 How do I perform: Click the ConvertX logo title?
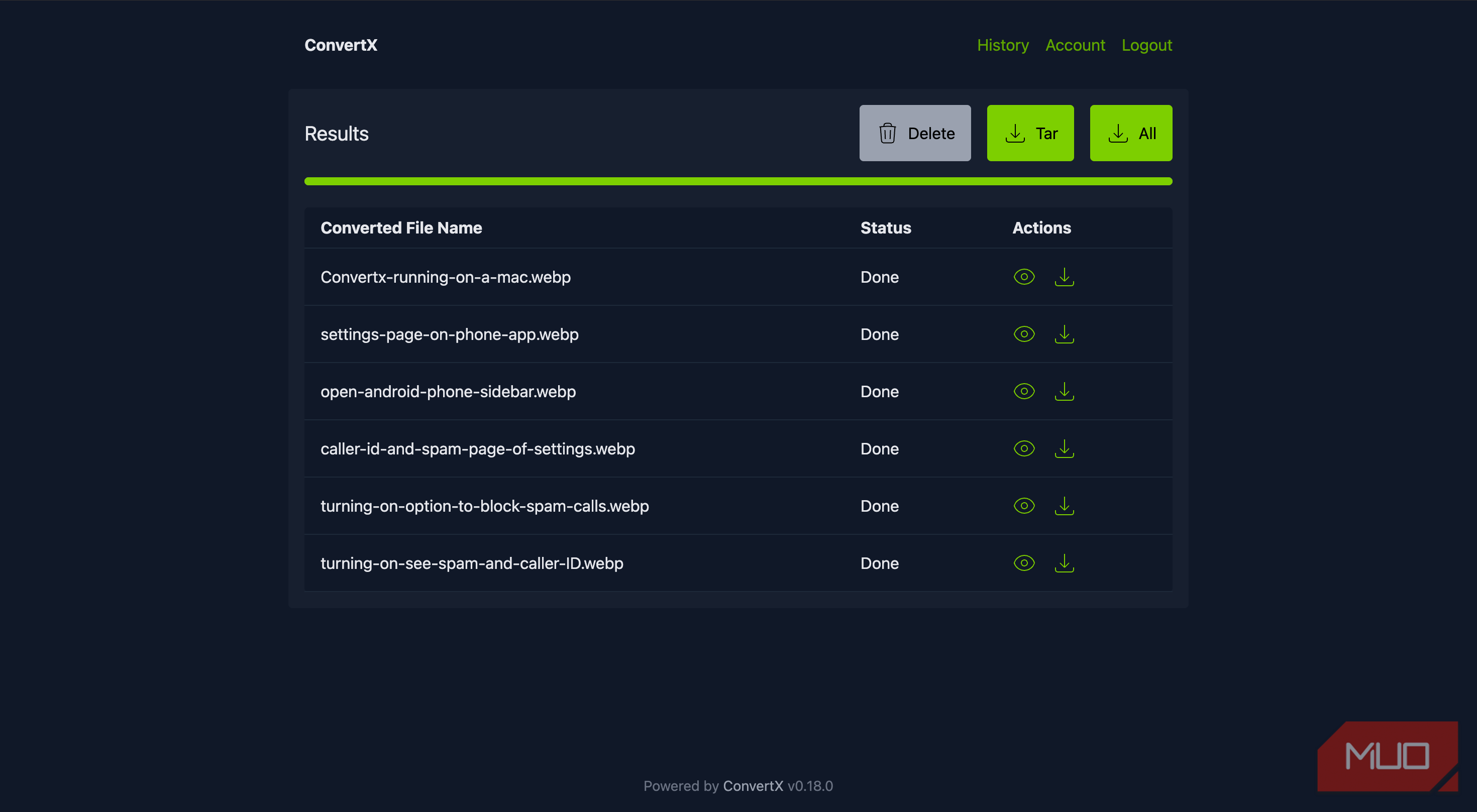click(x=341, y=45)
